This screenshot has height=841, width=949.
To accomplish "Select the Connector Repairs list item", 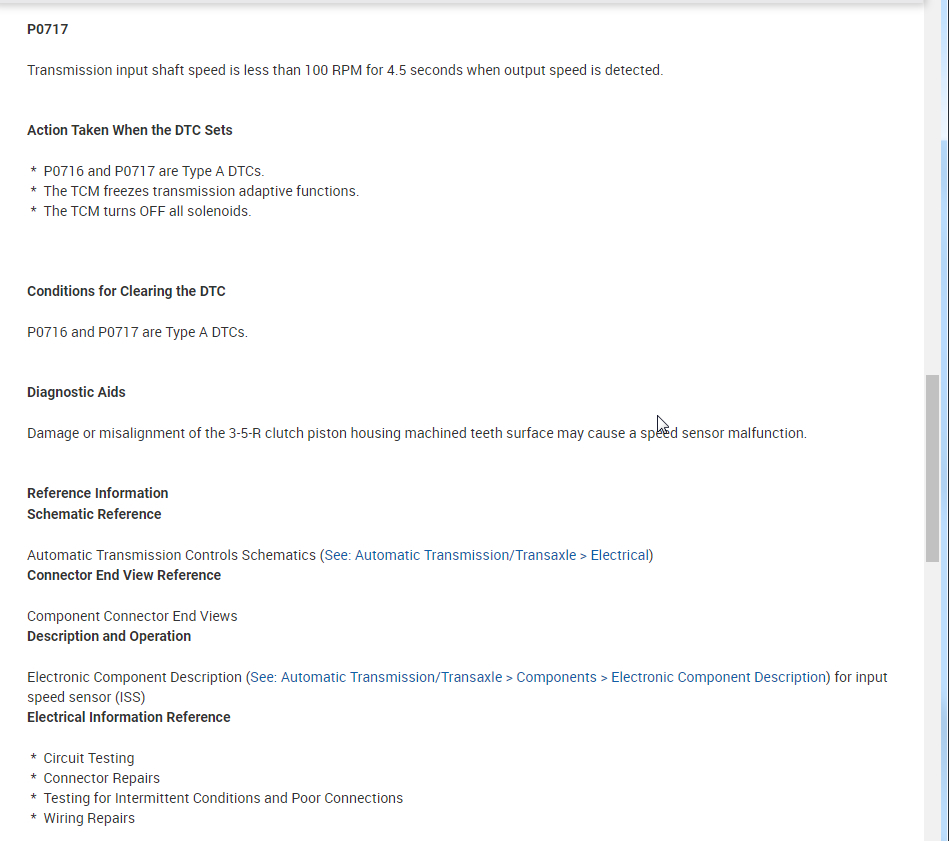I will click(101, 778).
